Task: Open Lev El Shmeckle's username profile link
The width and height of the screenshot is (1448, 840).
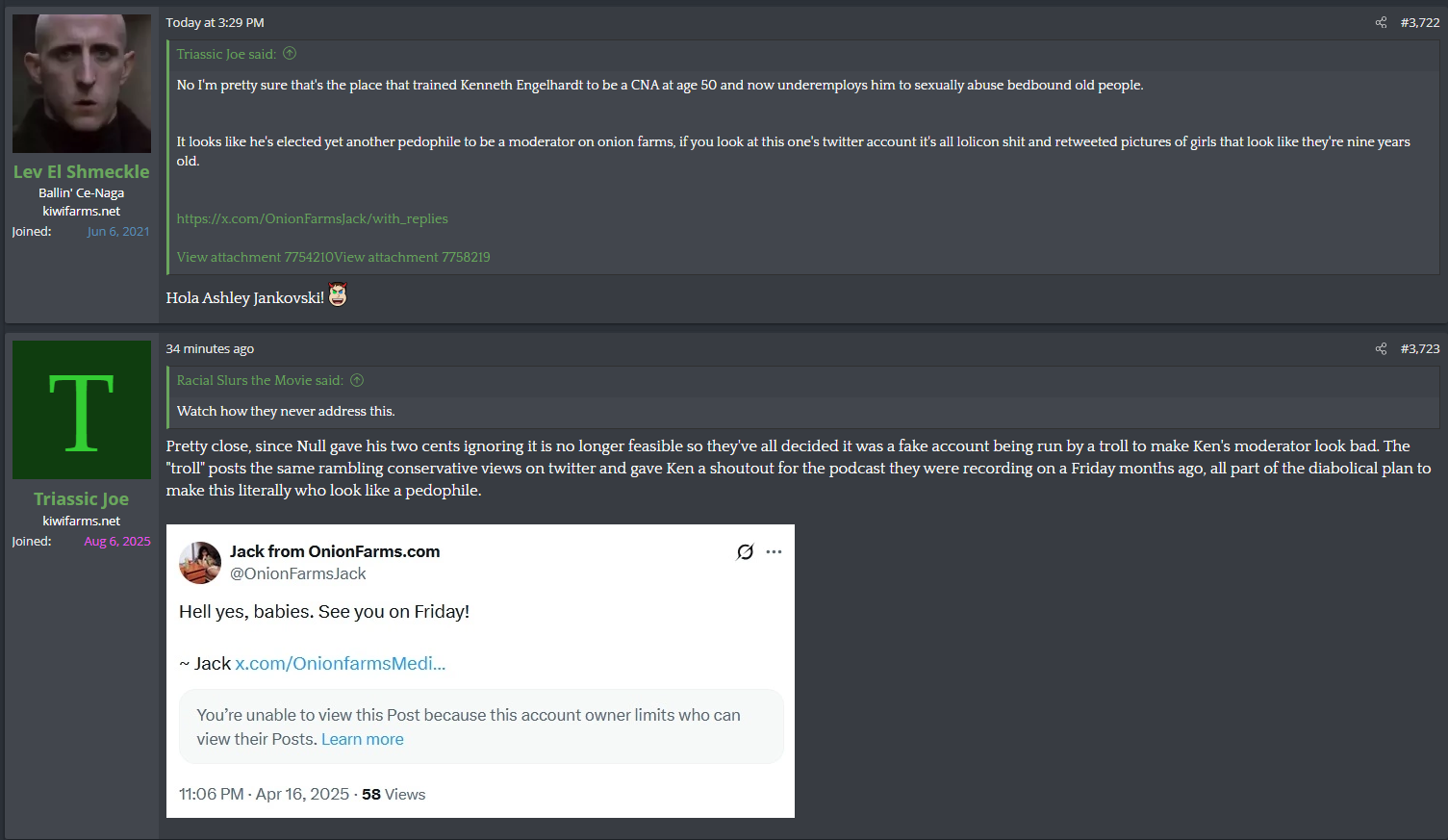Action: click(x=82, y=171)
